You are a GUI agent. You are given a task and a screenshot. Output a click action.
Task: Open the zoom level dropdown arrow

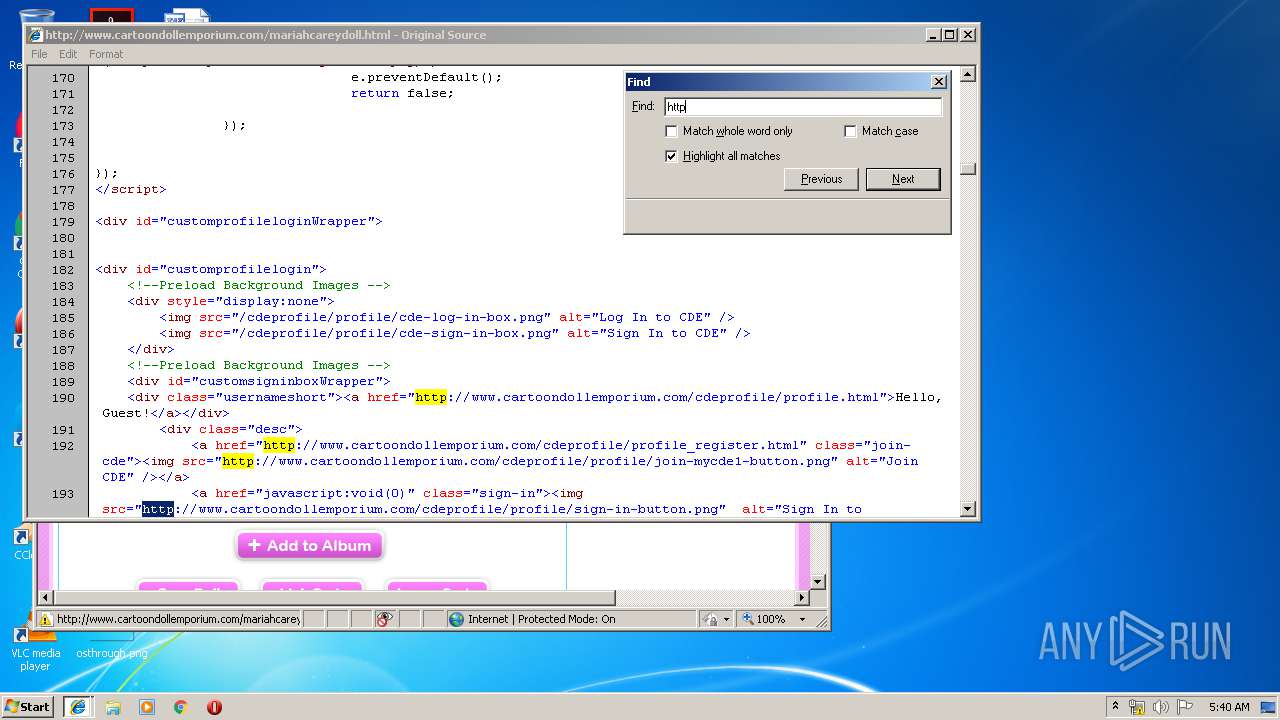click(x=802, y=619)
